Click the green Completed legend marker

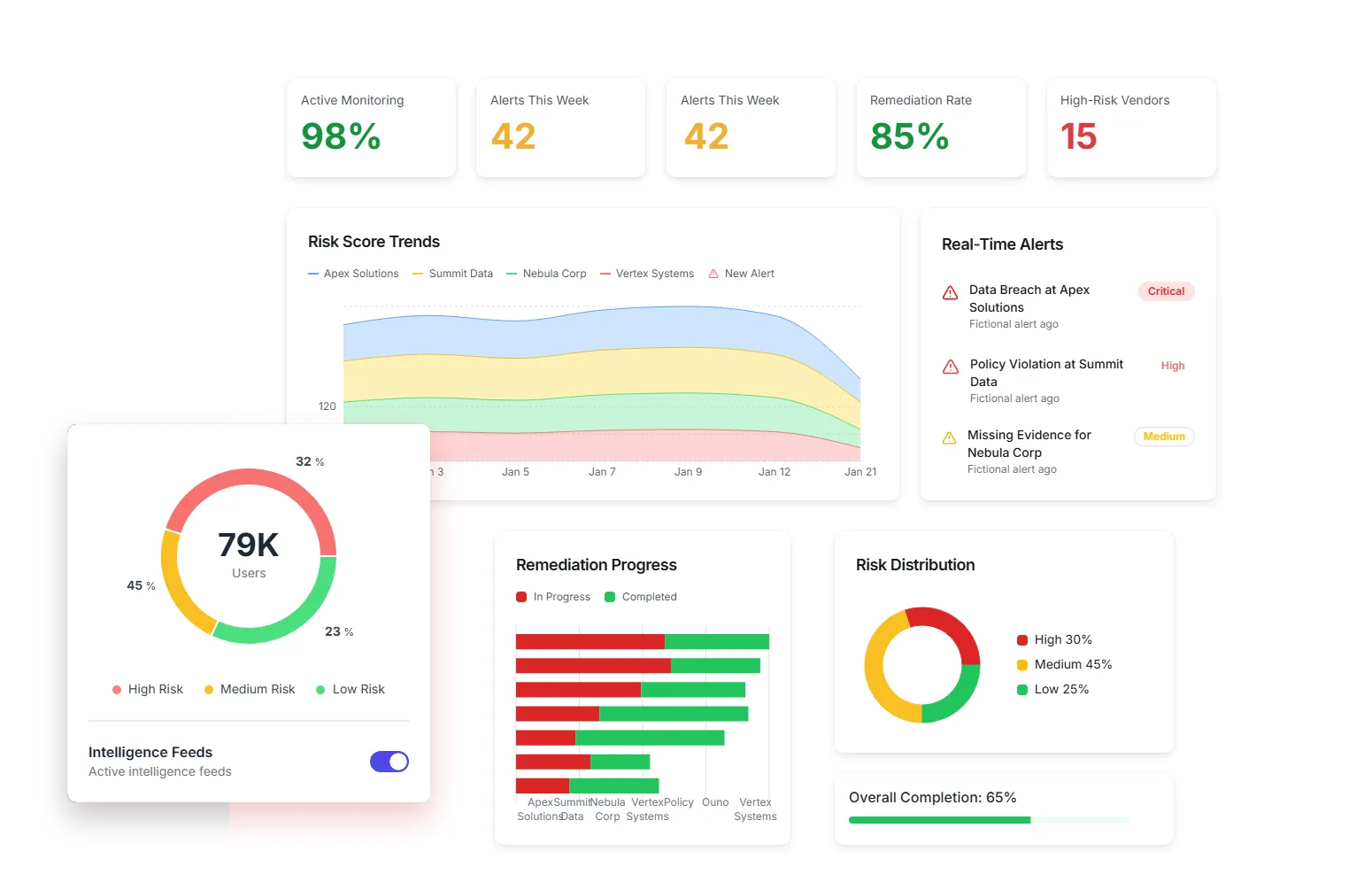[x=610, y=598]
